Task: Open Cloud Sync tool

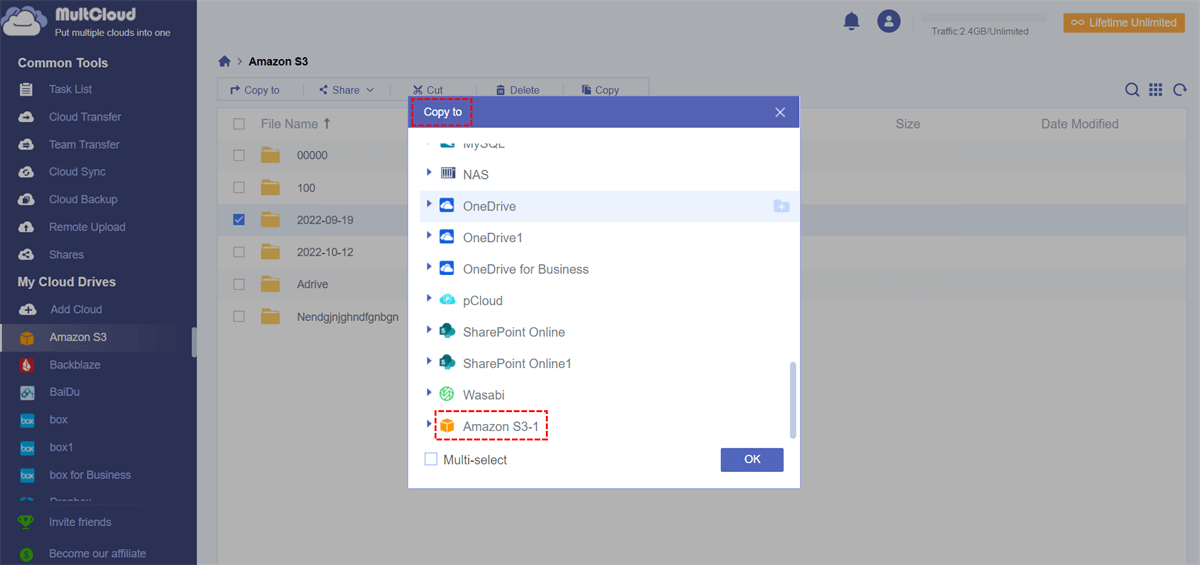Action: pos(77,172)
